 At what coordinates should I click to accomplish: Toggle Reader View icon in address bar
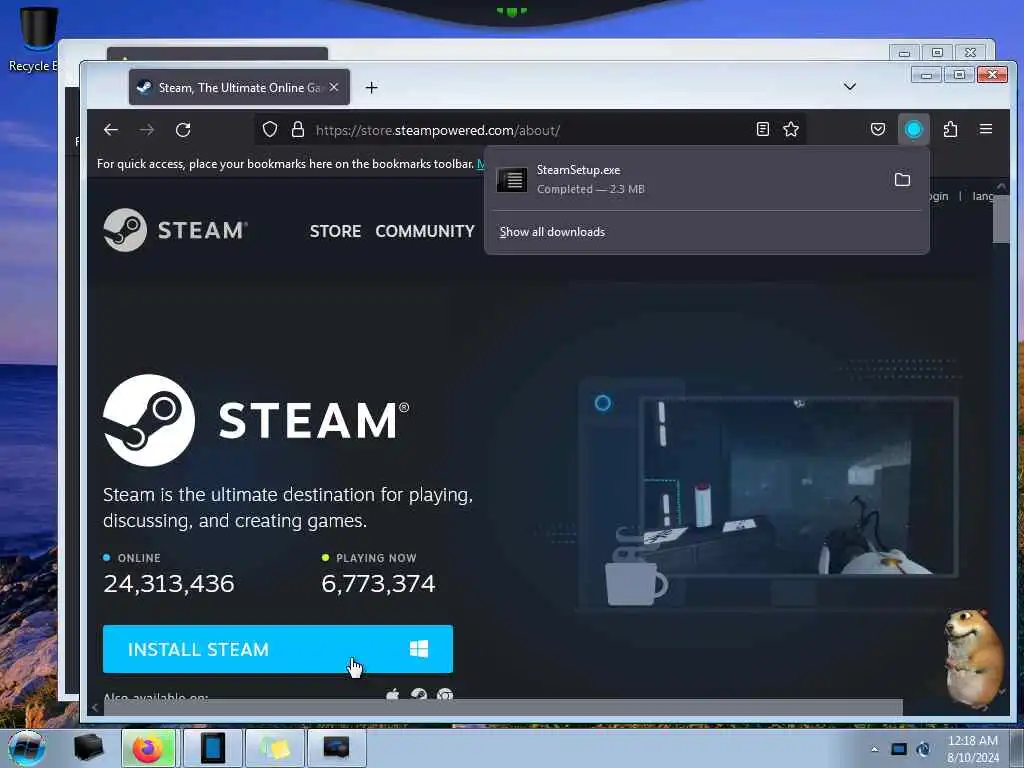tap(762, 129)
